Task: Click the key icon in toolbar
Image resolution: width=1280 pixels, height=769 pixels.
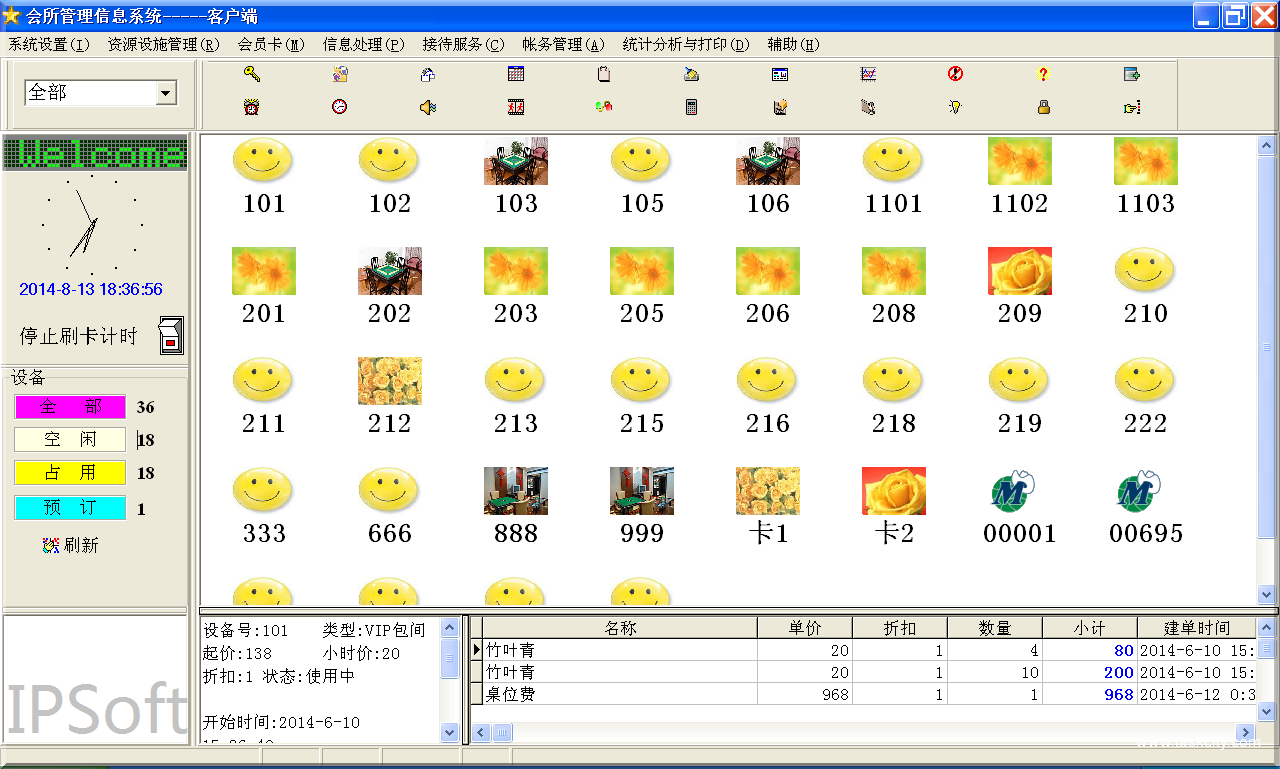Action: coord(252,74)
